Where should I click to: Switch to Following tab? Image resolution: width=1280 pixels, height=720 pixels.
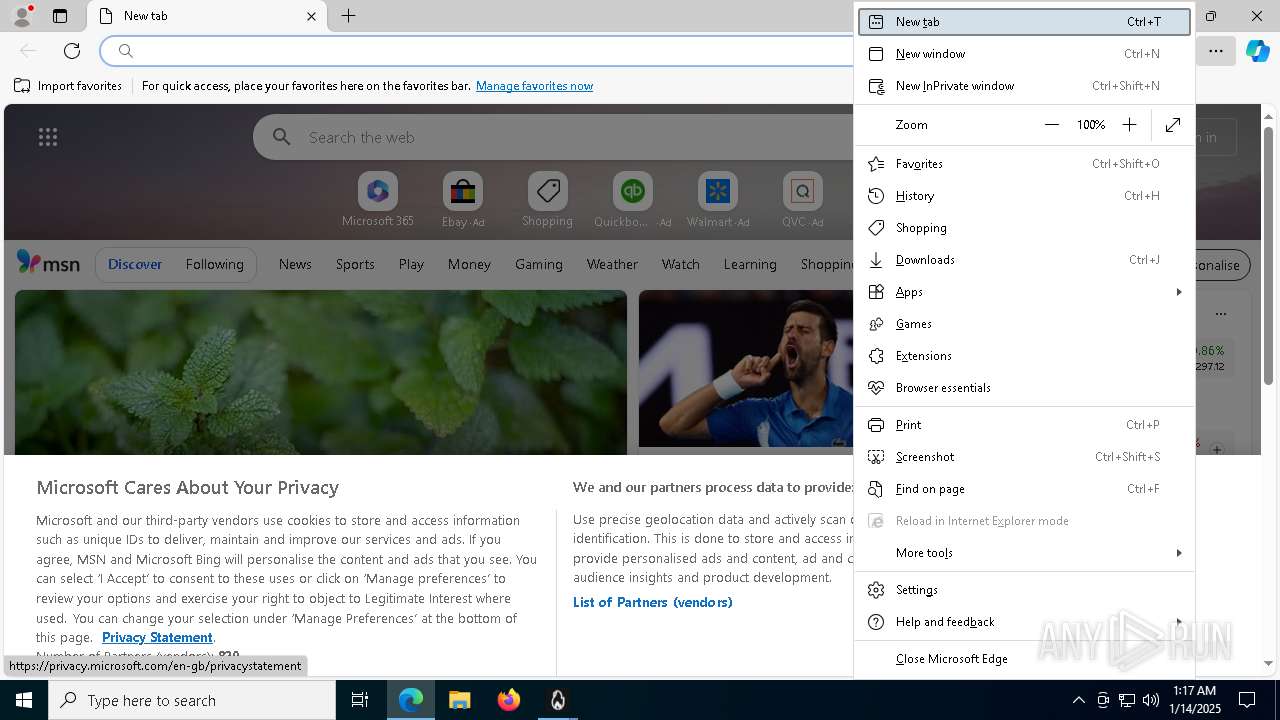click(214, 264)
